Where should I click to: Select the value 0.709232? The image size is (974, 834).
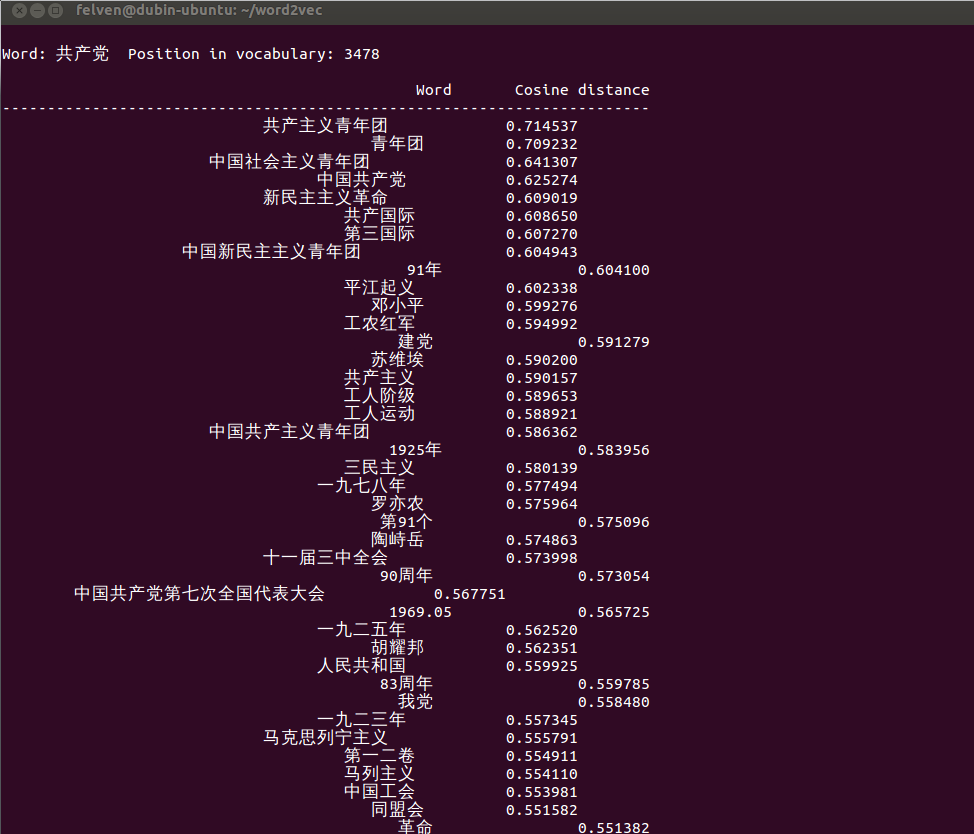(x=542, y=144)
